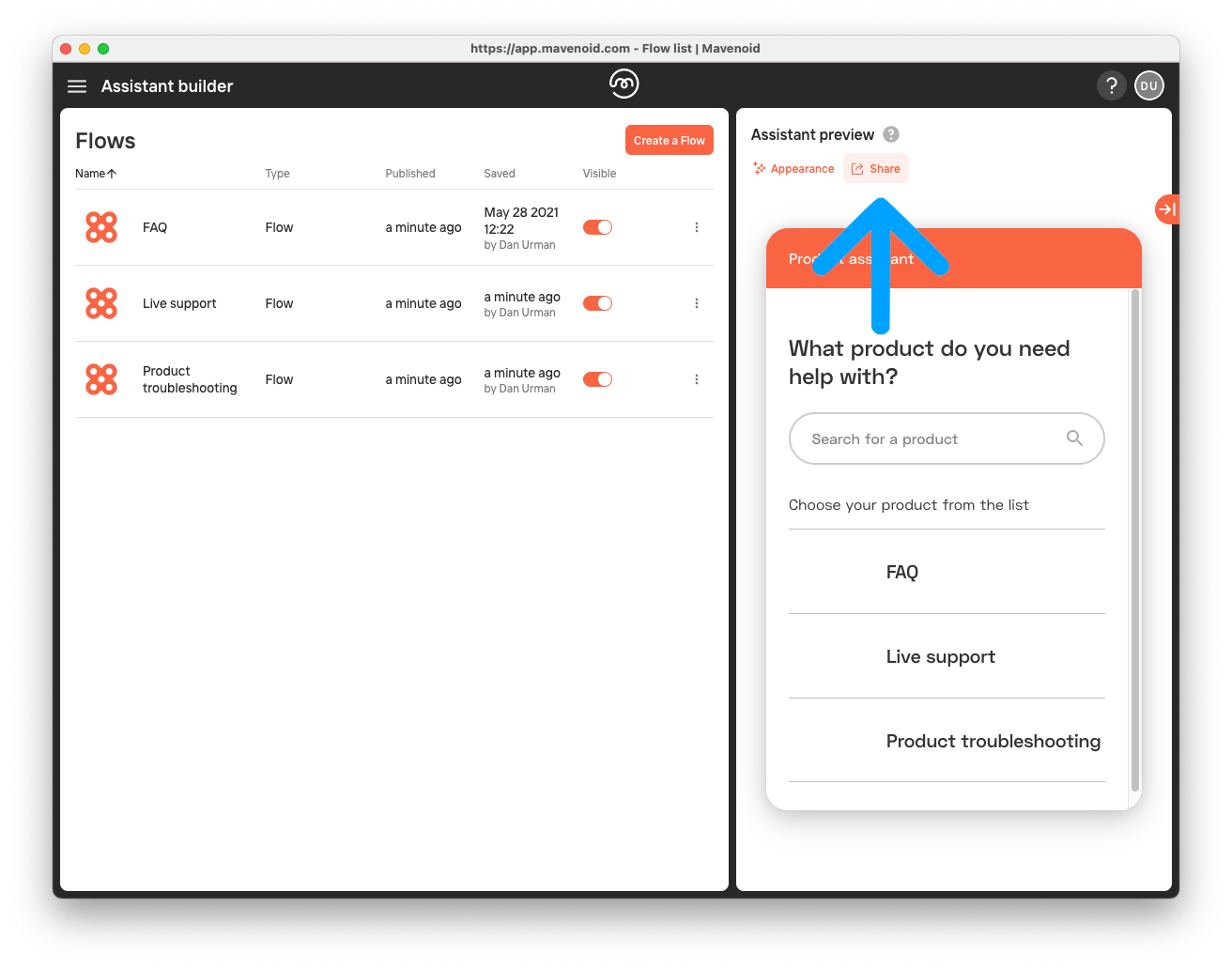Click the Live support flow icon
1232x968 pixels.
(101, 303)
